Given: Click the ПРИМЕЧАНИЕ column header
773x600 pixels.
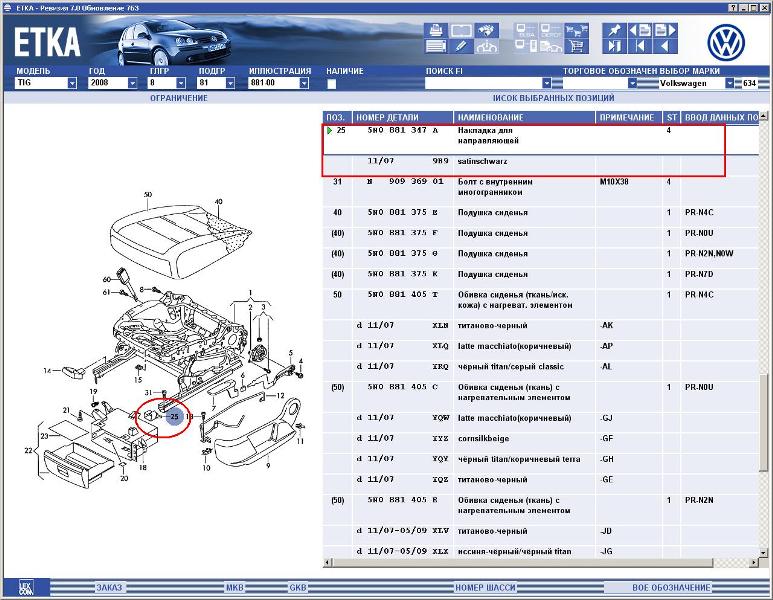Looking at the screenshot, I should [629, 117].
